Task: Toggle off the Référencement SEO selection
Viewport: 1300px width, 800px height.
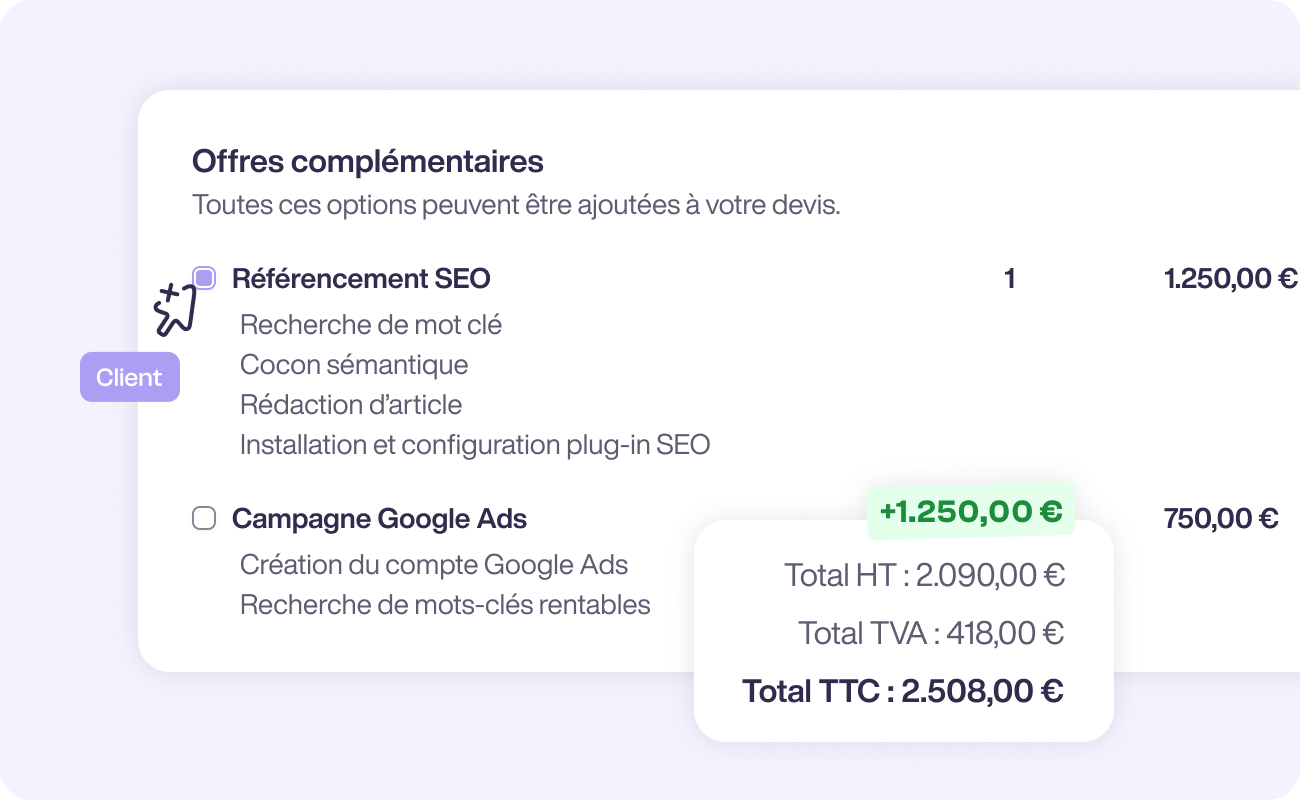Action: coord(204,278)
